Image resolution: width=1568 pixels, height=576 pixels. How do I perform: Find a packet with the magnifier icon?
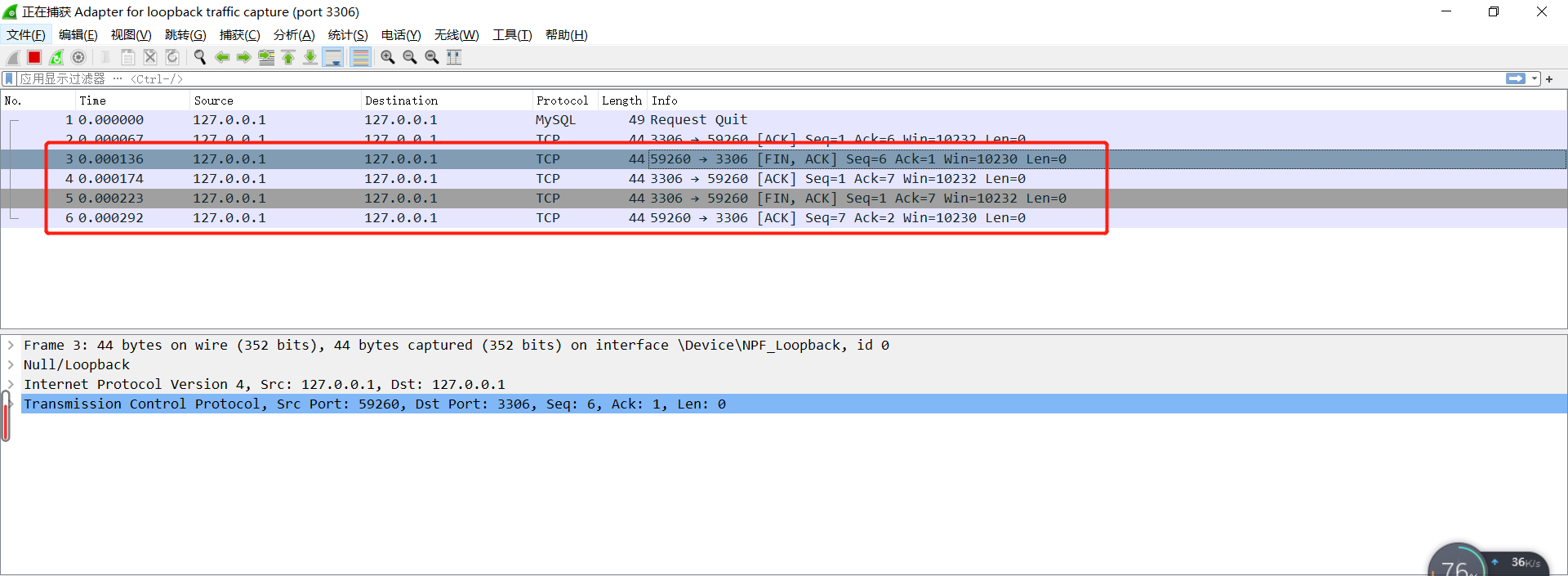(200, 57)
